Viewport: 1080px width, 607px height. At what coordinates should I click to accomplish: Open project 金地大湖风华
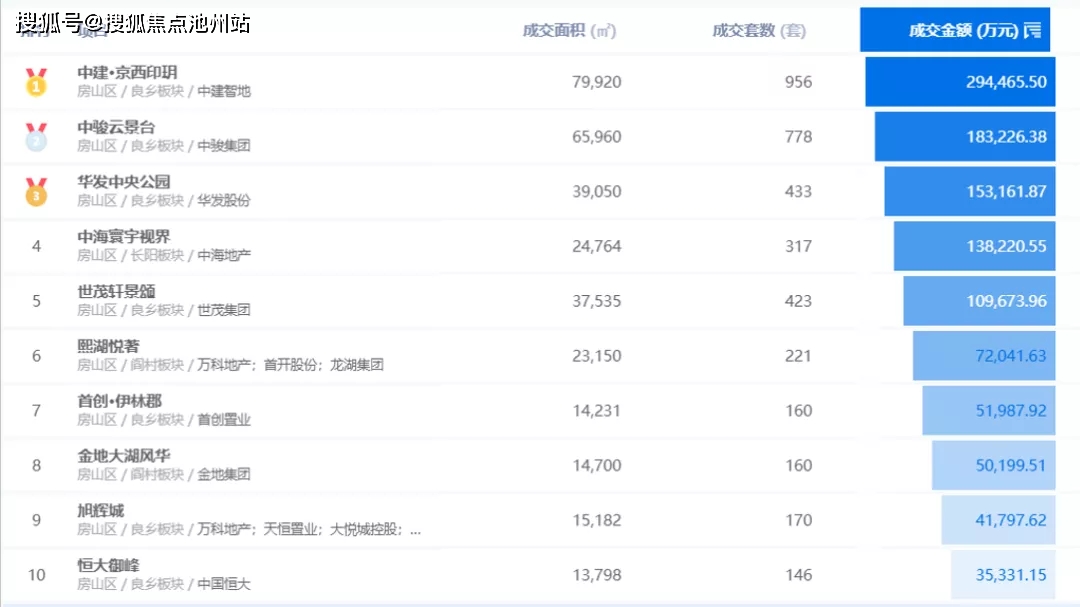pos(124,456)
